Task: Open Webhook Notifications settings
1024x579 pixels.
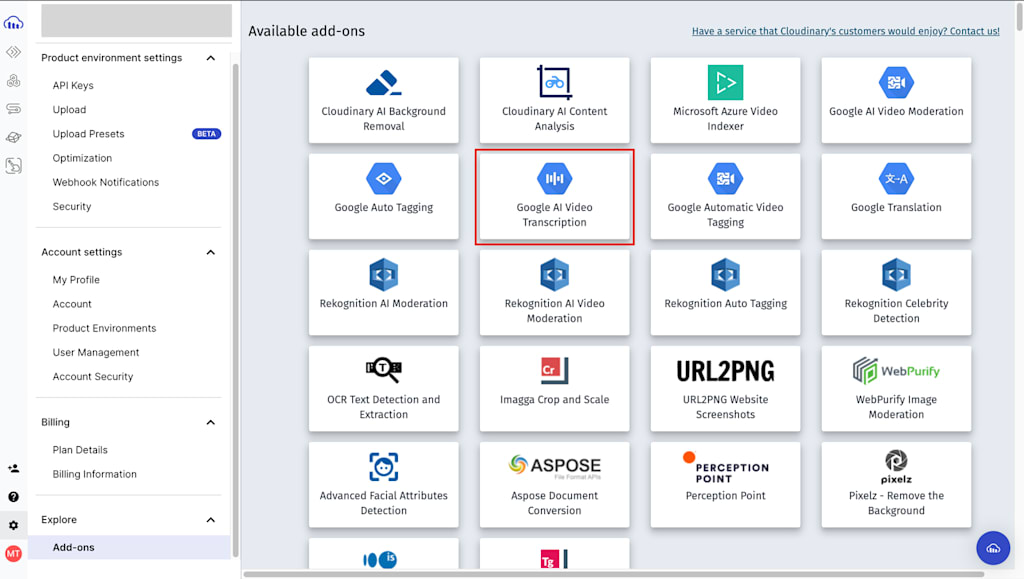Action: [x=106, y=182]
